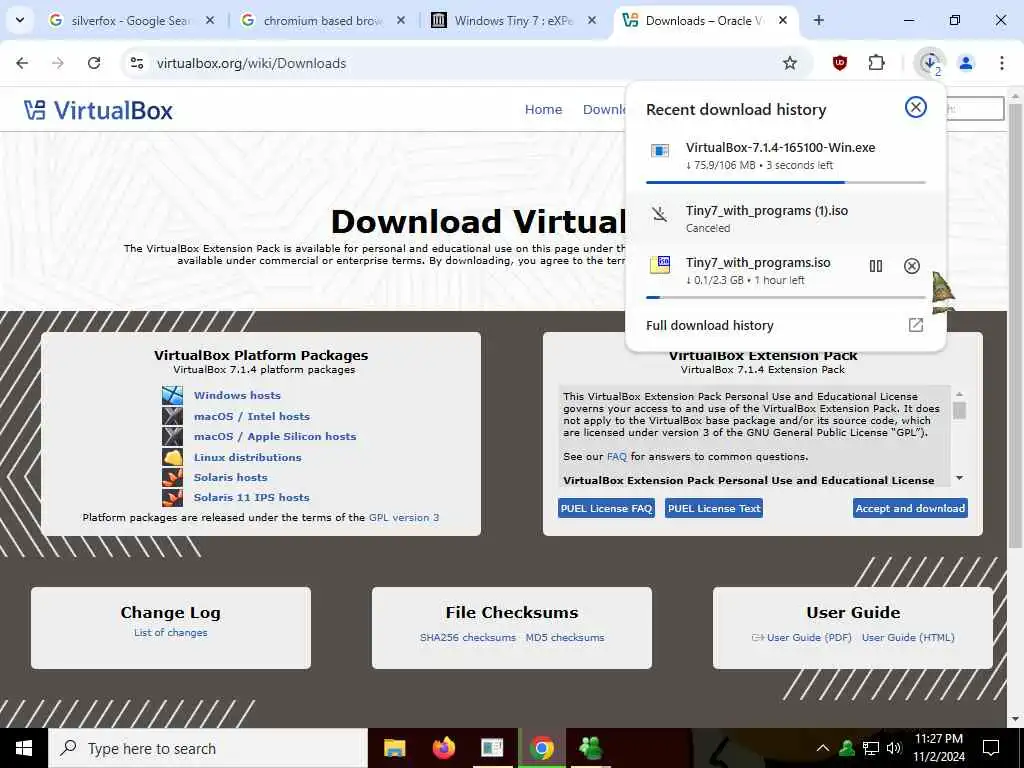Go back to previous page
The height and width of the screenshot is (768, 1024).
[22, 63]
